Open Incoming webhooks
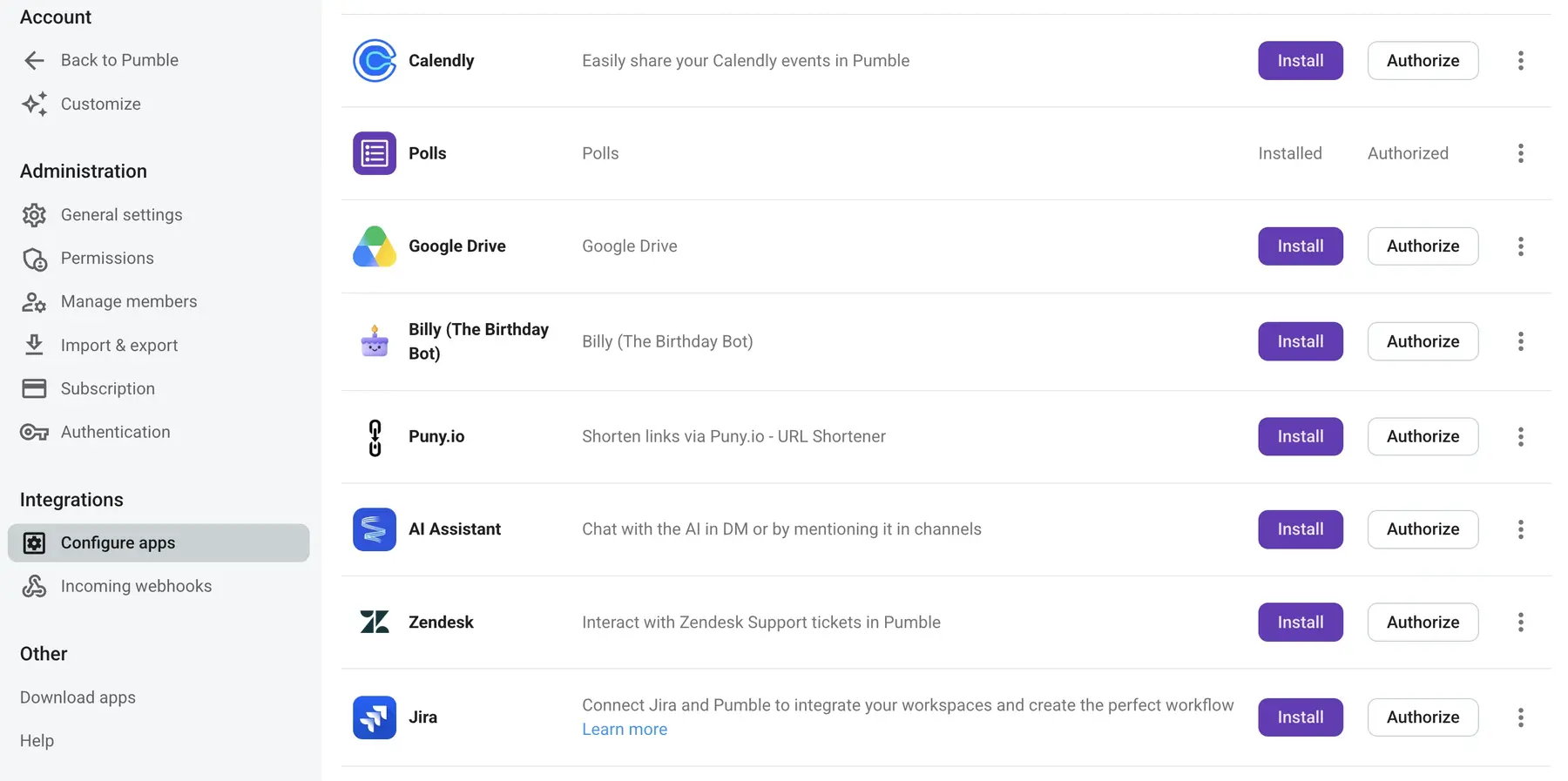This screenshot has height=781, width=1568. [x=136, y=586]
